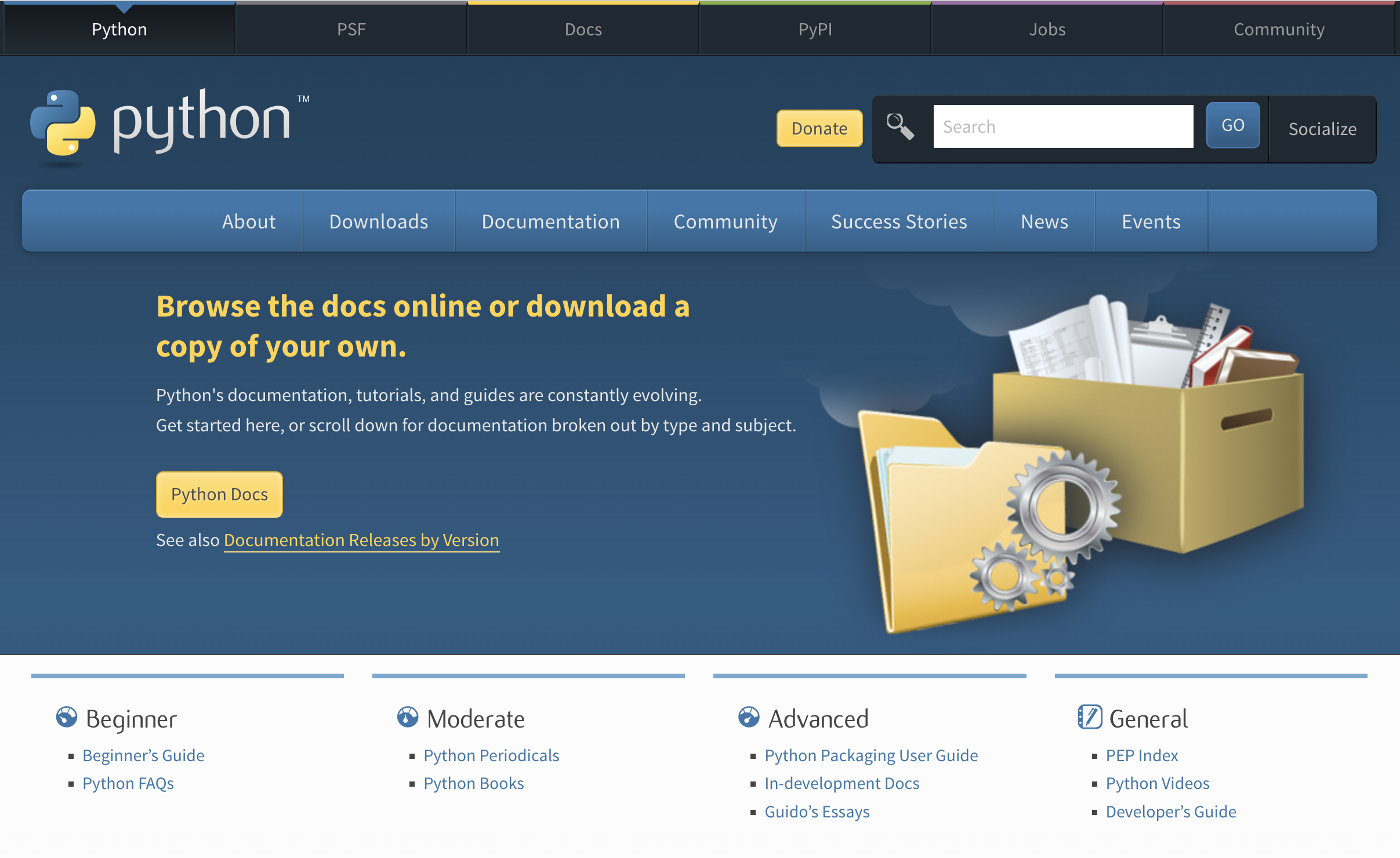
Task: Click the Python Docs button
Action: coord(219,494)
